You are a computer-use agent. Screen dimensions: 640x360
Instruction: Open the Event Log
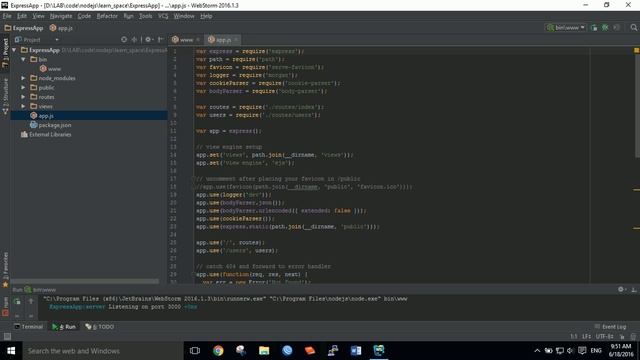(610, 327)
